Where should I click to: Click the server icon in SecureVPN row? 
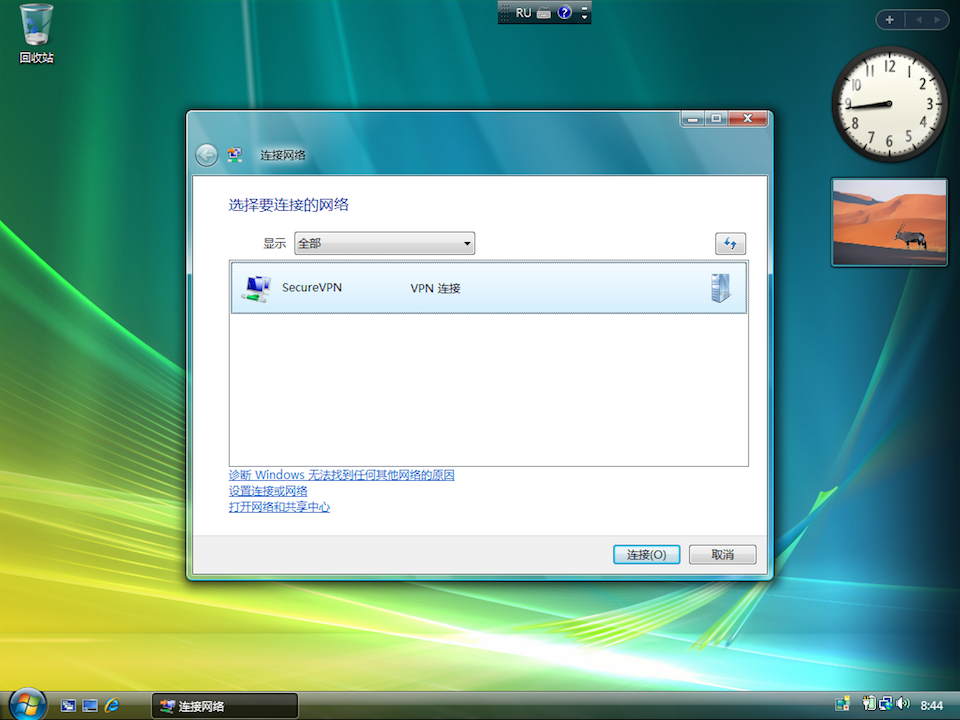721,288
